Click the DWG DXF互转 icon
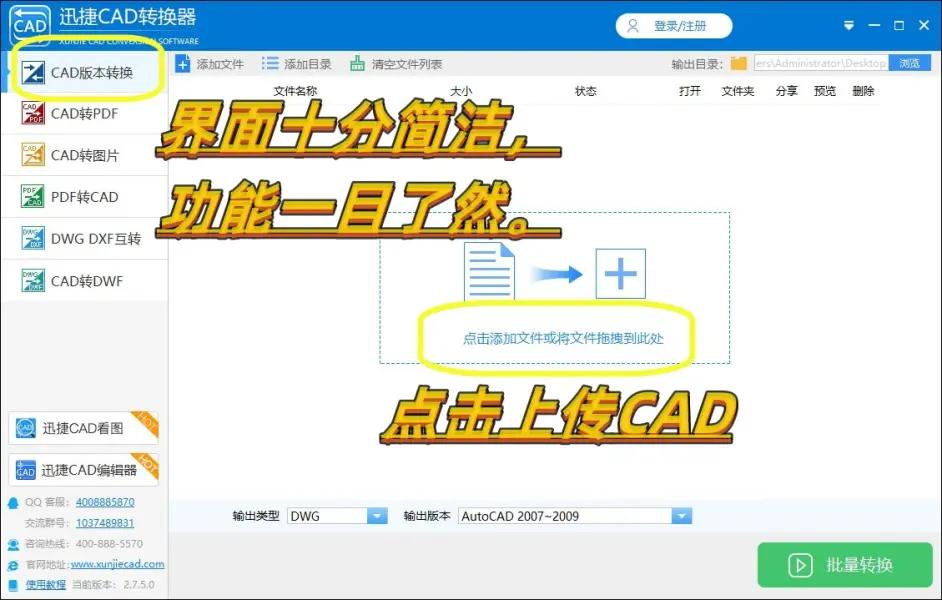This screenshot has width=942, height=600. 33,238
